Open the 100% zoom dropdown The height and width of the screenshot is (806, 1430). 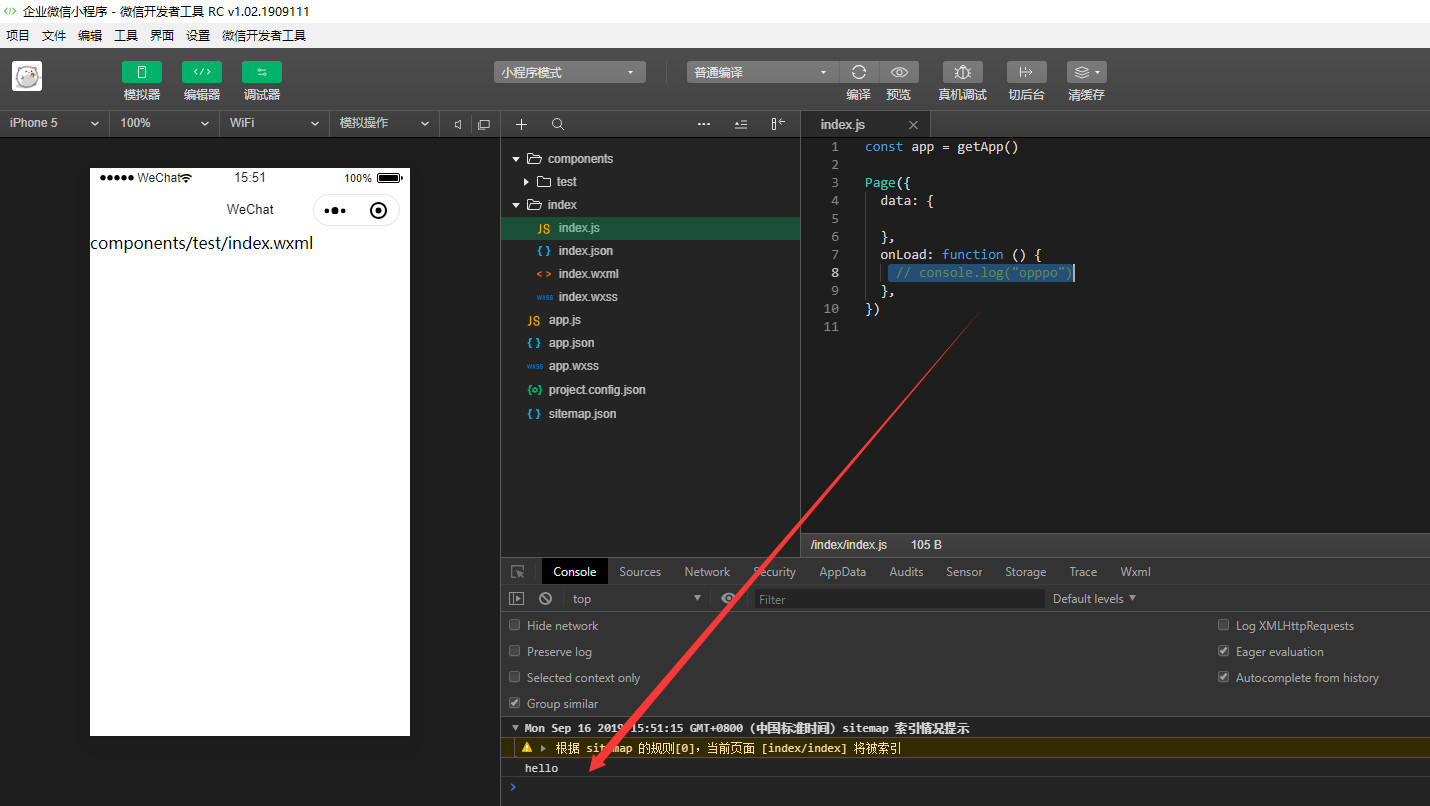coord(165,123)
